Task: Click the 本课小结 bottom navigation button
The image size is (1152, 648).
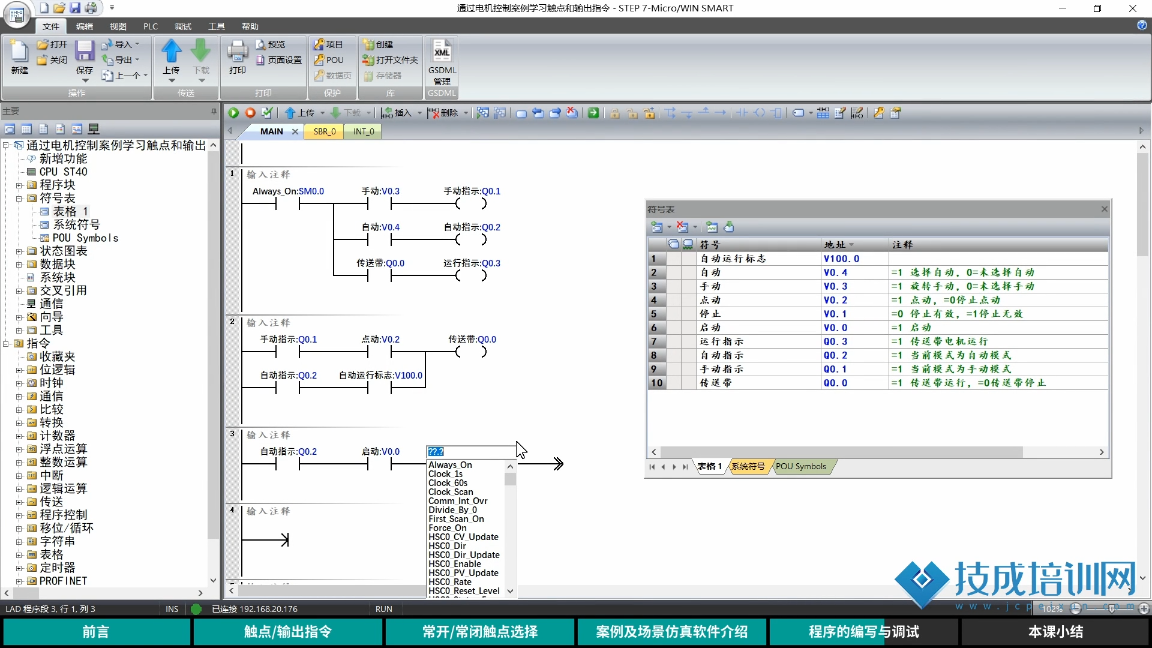Action: tap(1056, 632)
